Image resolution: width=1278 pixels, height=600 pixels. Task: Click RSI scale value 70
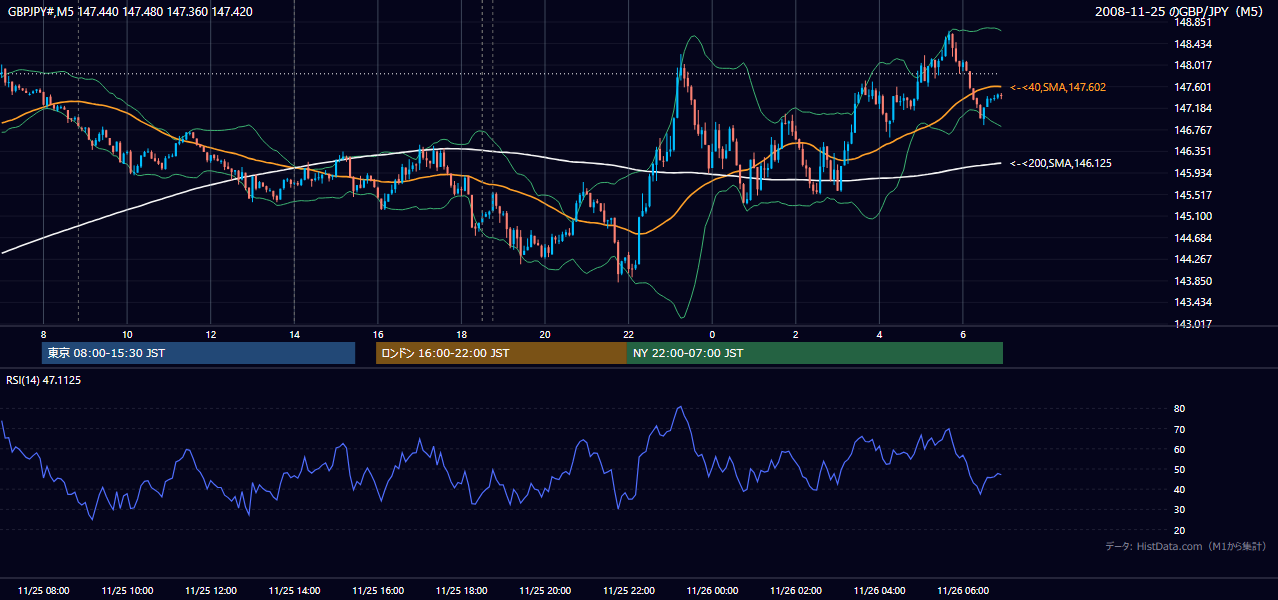(x=1180, y=429)
